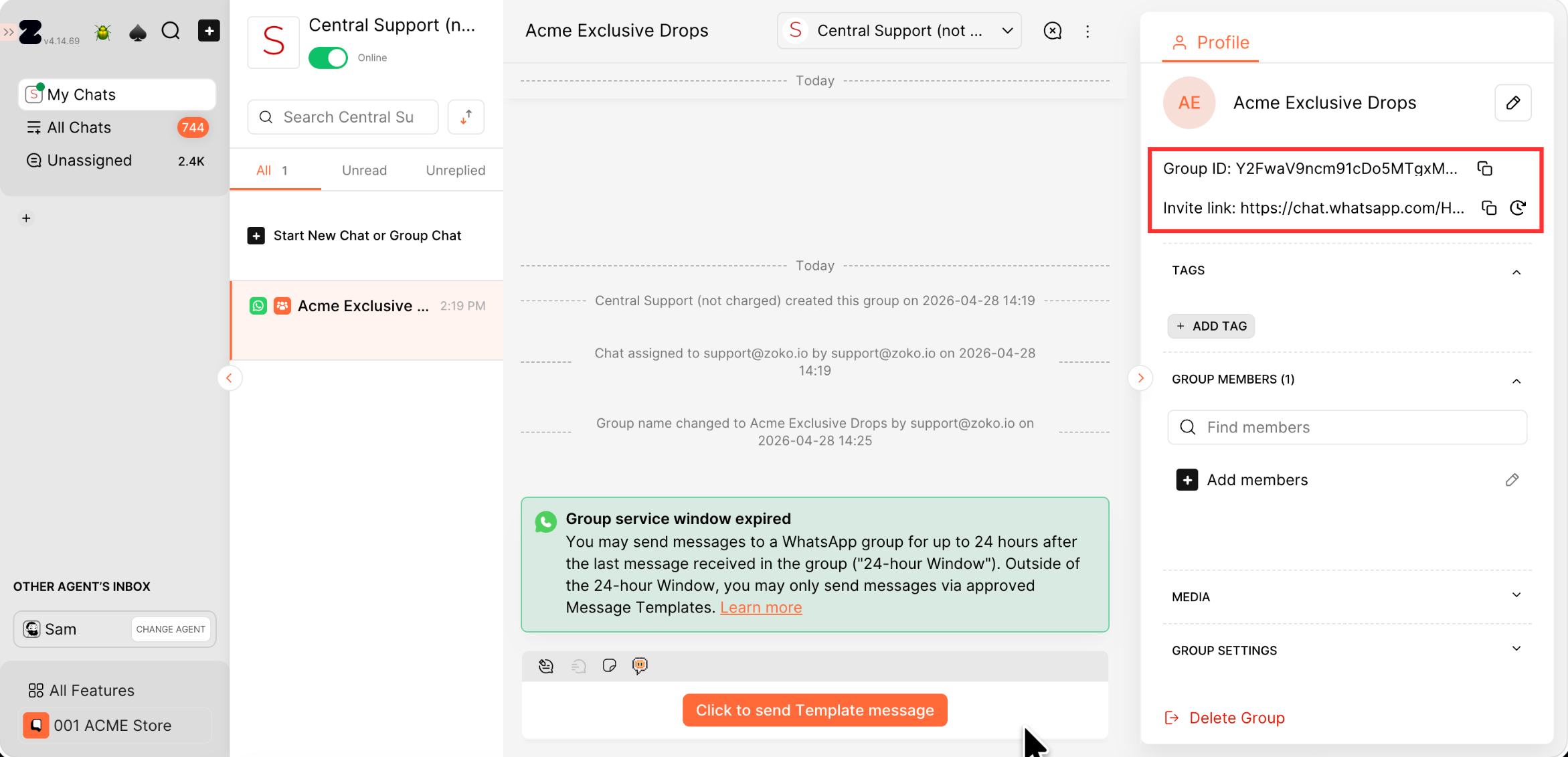1568x757 pixels.
Task: Open the Central Support channel dropdown
Action: click(899, 31)
